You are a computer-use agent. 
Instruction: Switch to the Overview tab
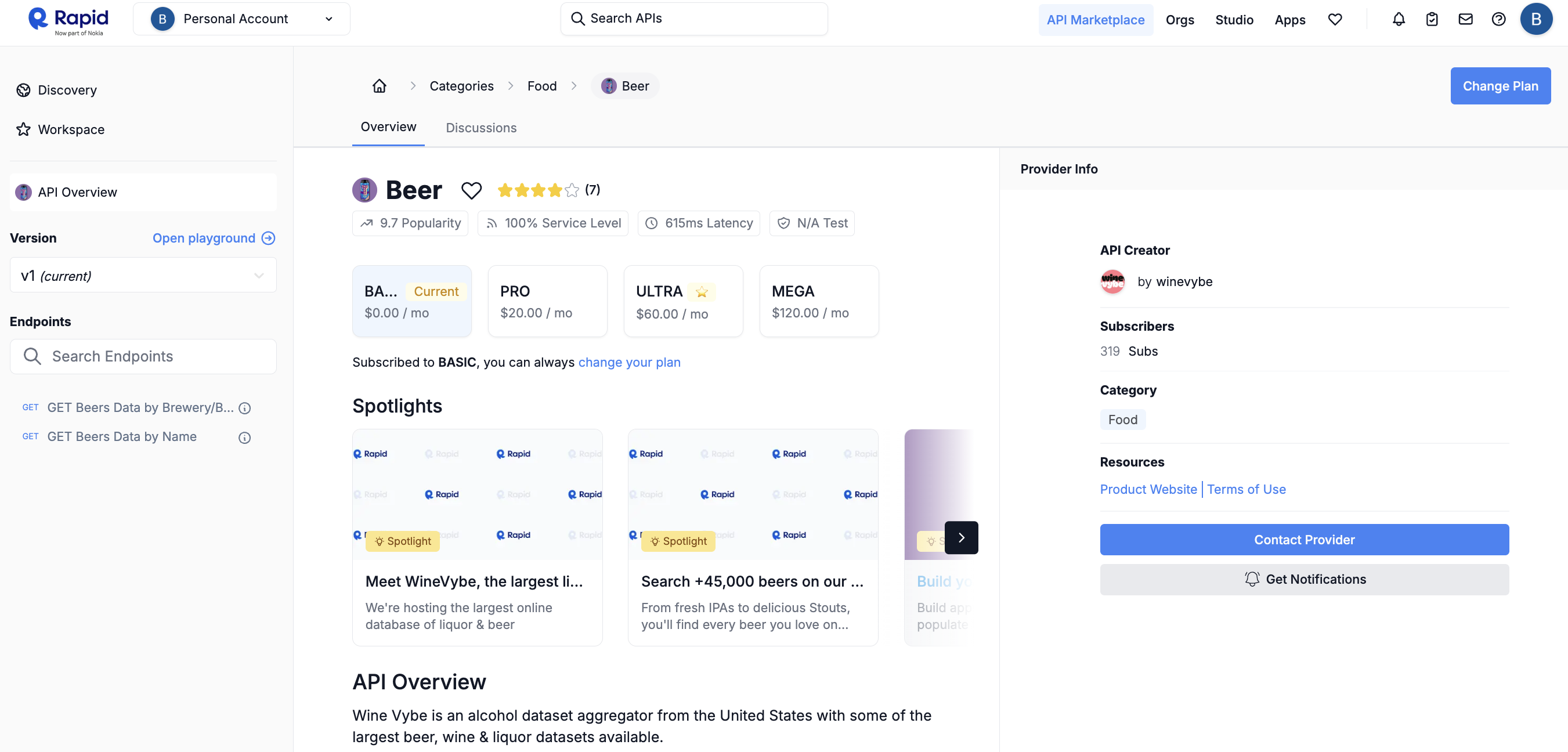388,126
